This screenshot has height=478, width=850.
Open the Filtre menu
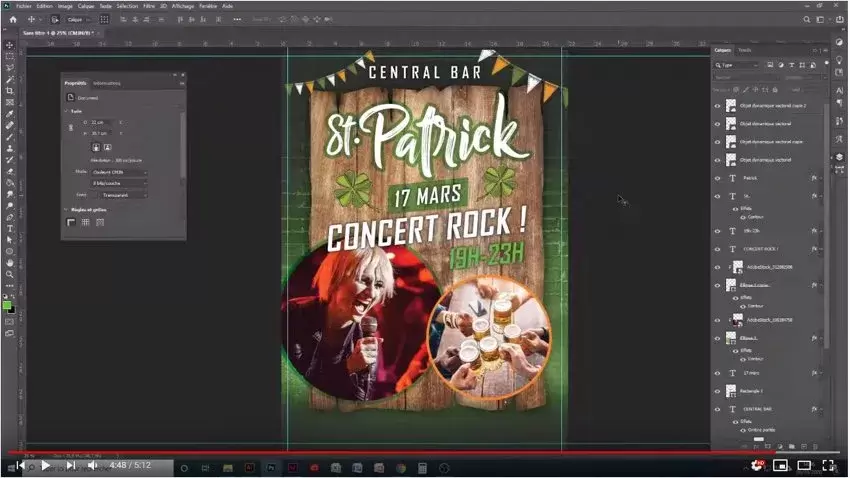[149, 6]
